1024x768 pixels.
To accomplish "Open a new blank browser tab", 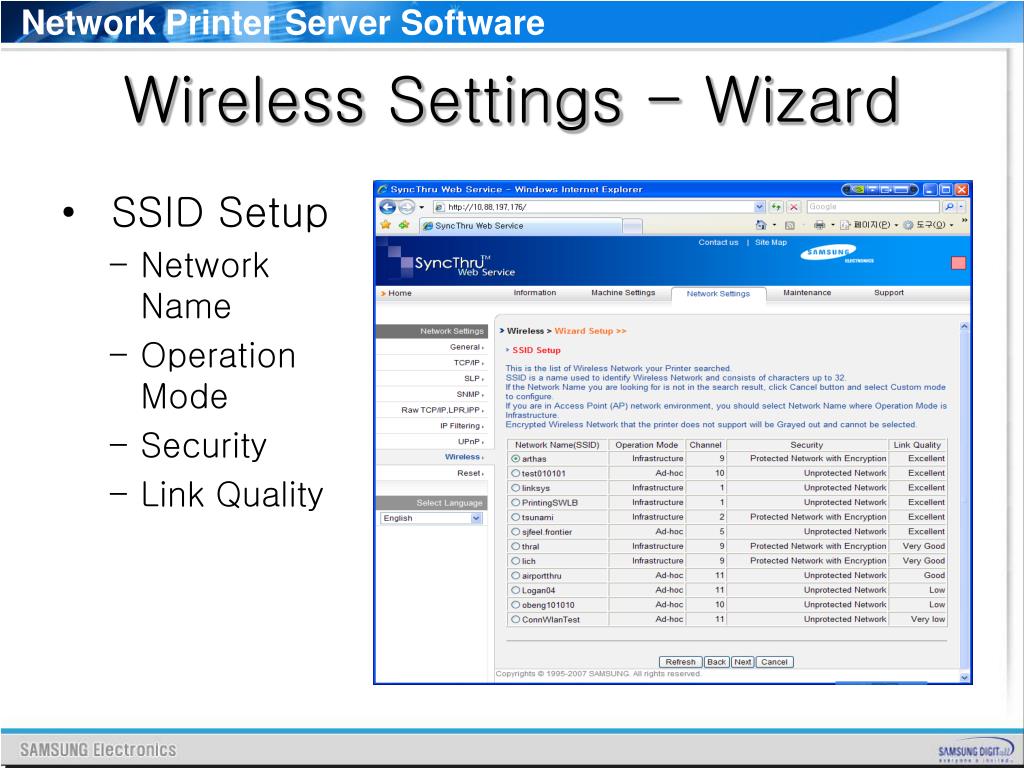I will click(632, 227).
